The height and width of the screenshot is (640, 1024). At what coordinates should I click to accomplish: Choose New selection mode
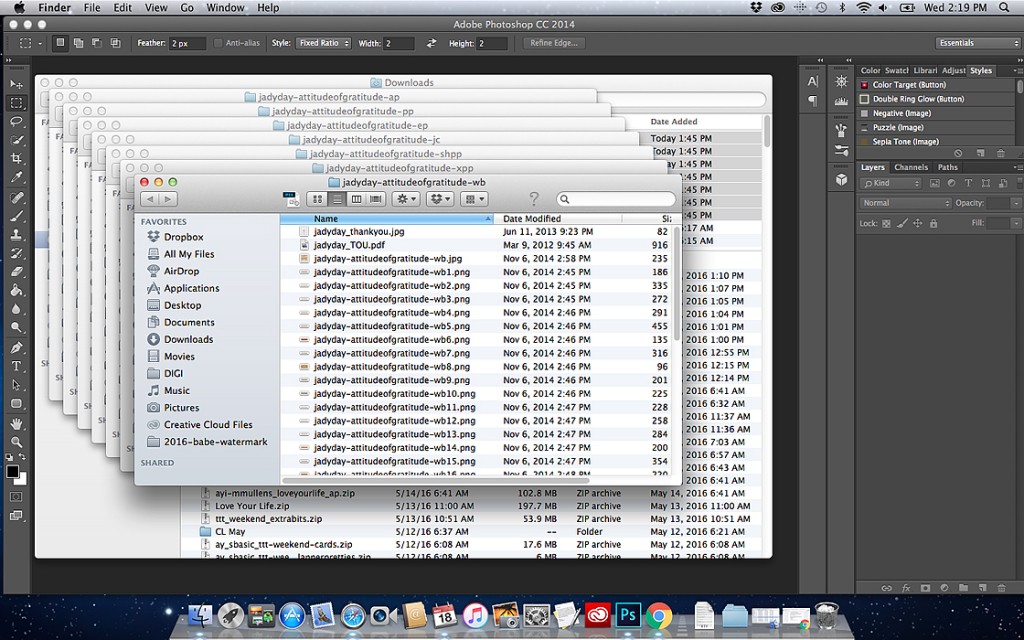pos(60,43)
